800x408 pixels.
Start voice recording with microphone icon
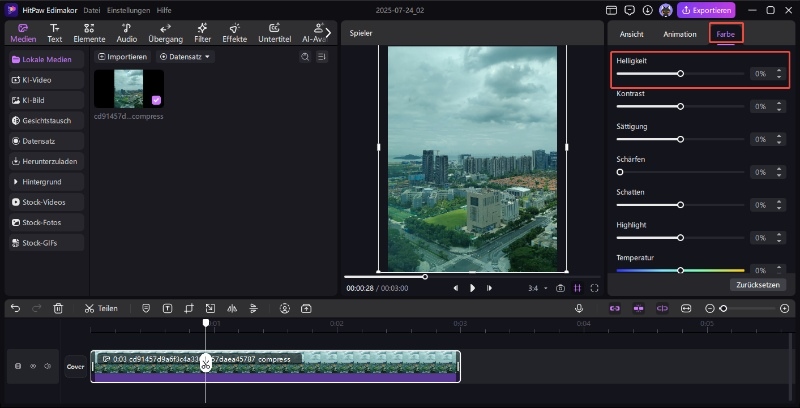pos(579,309)
